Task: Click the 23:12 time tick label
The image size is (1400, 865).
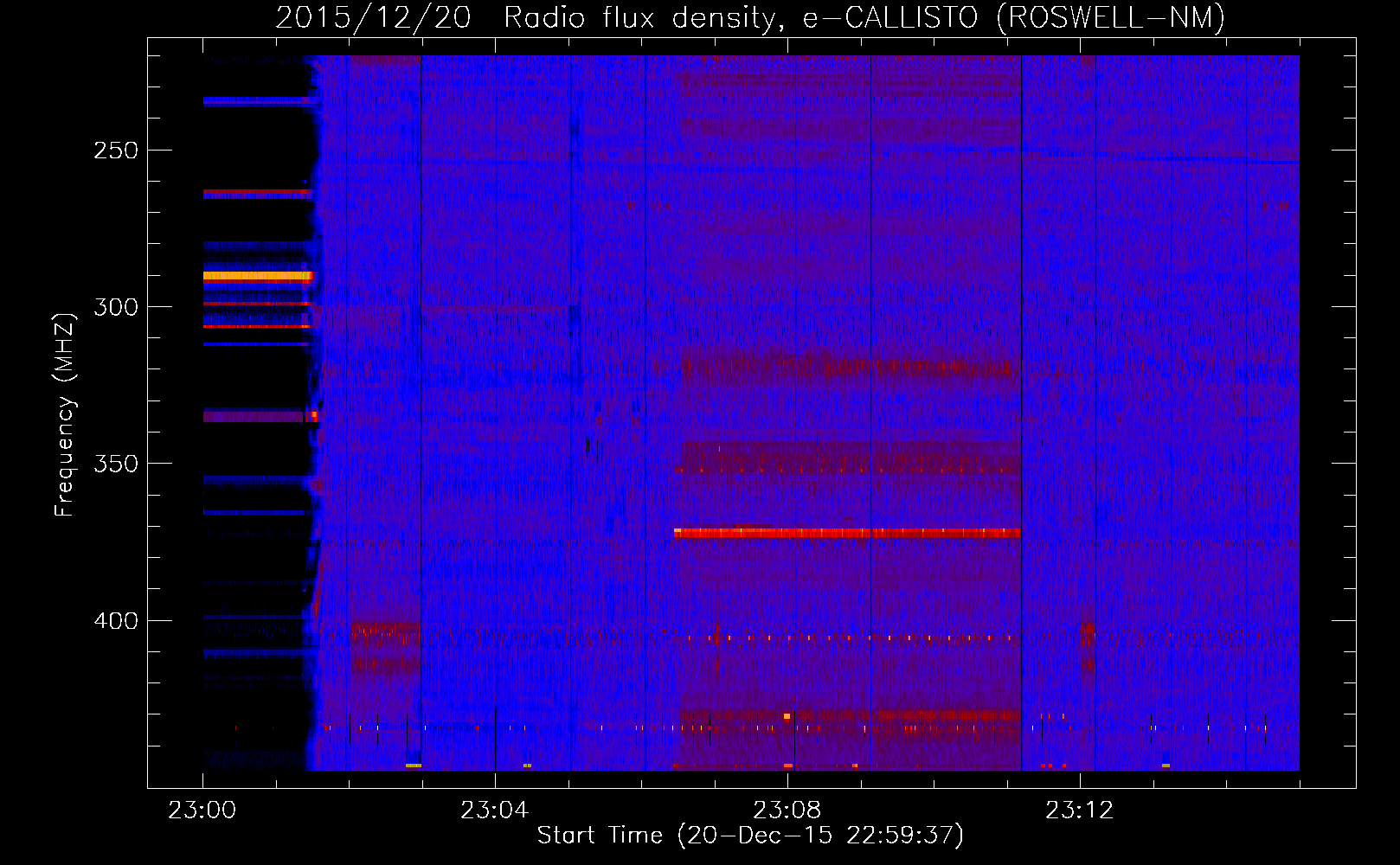Action: pyautogui.click(x=1080, y=811)
